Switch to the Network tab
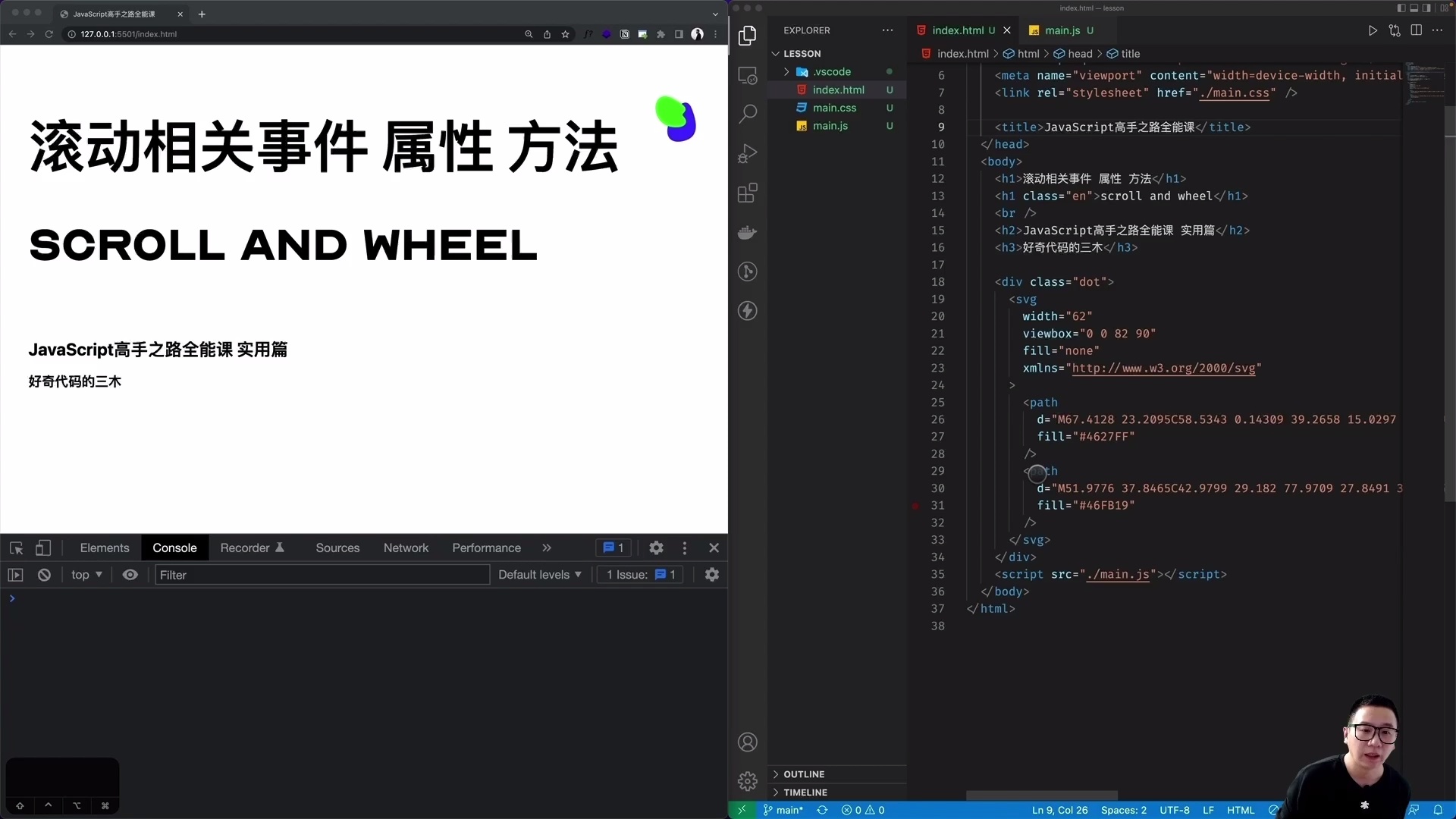This screenshot has height=819, width=1456. [x=406, y=548]
